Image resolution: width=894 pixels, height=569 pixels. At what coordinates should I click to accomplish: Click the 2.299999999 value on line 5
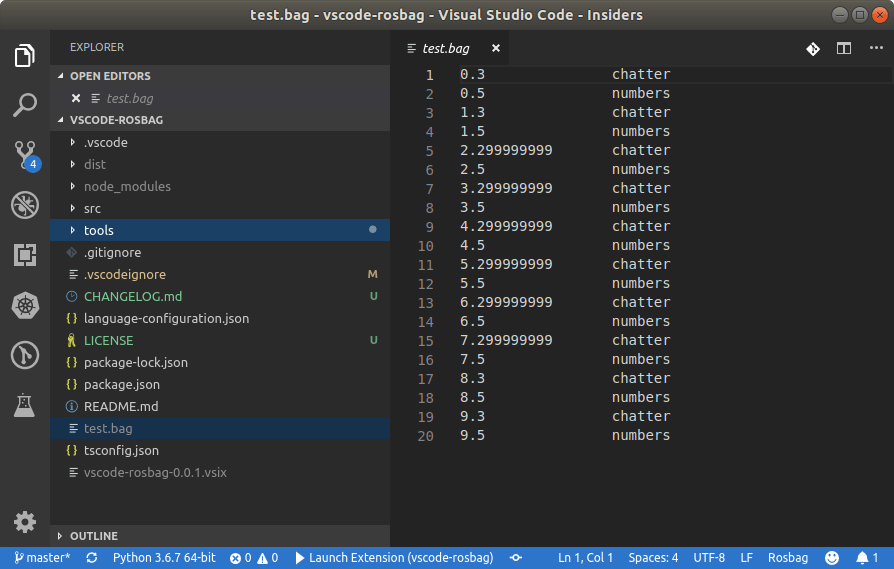point(506,151)
